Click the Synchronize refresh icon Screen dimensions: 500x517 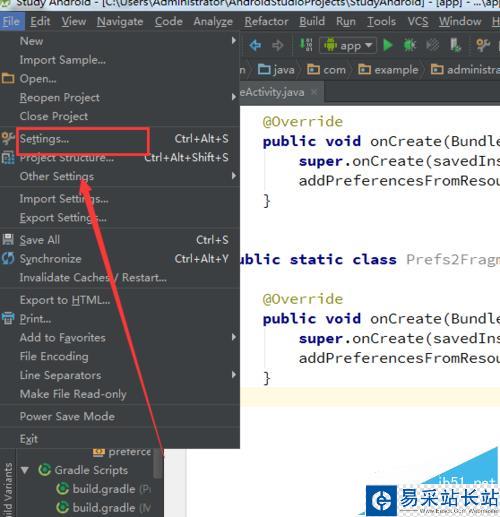pos(8,258)
